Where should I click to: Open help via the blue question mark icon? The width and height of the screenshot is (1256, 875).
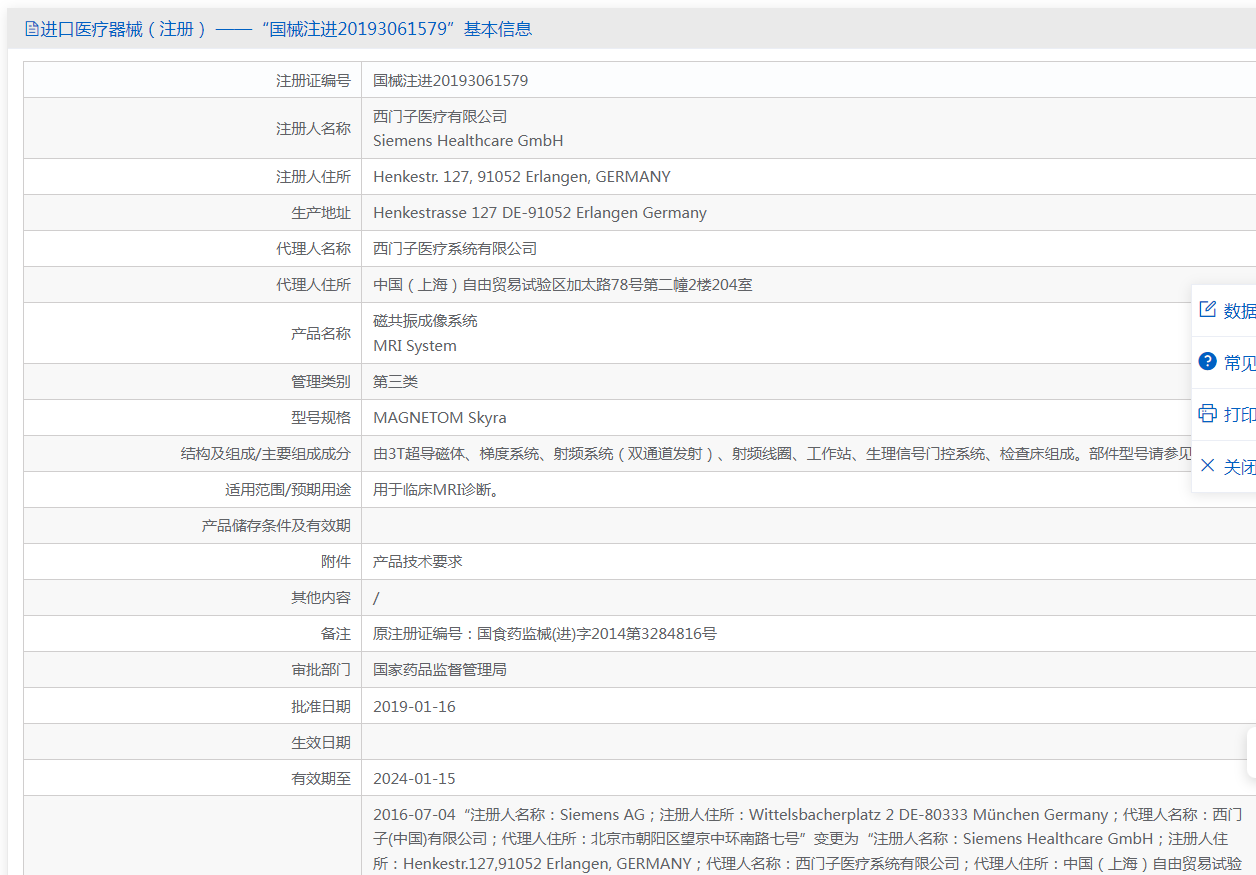pos(1207,362)
